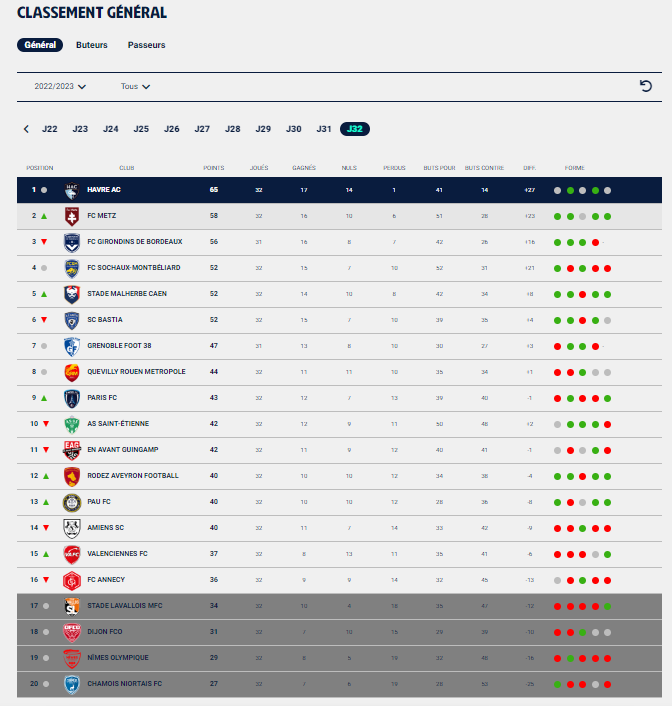
Task: Open the Amiens SC crest icon
Action: click(x=72, y=528)
